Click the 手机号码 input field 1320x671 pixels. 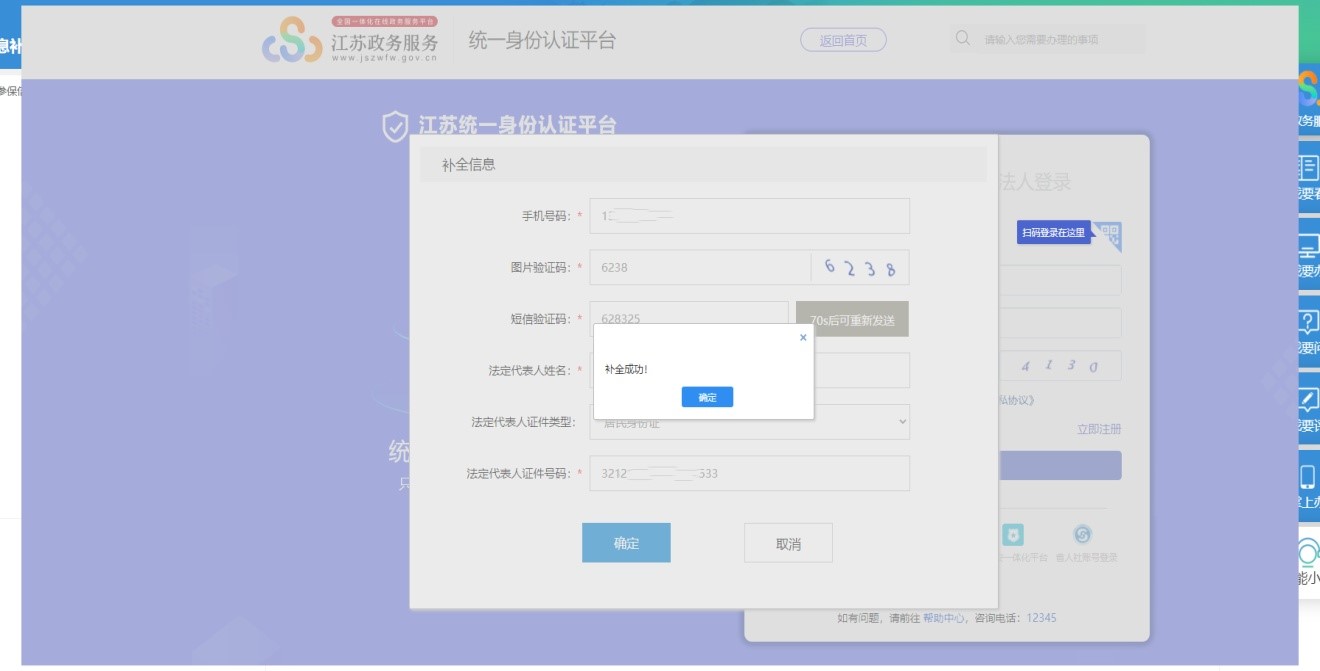tap(749, 216)
